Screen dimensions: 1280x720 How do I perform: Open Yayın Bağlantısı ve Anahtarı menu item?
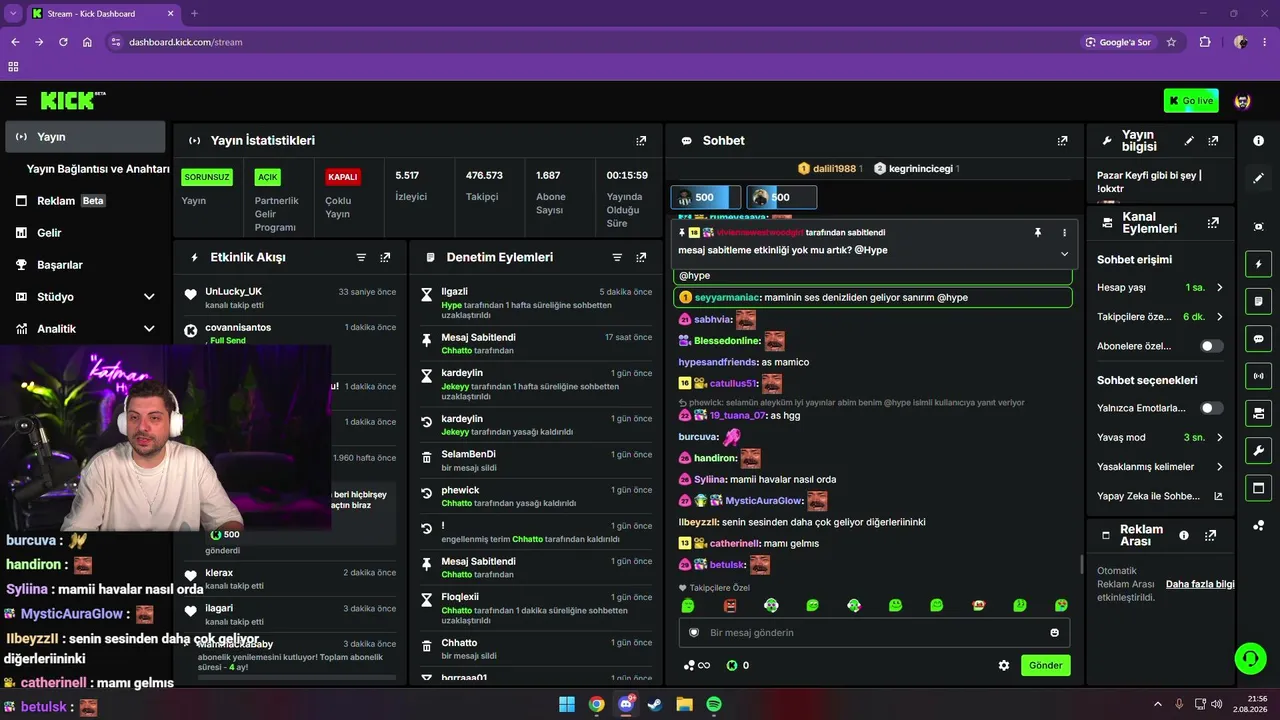(x=98, y=169)
